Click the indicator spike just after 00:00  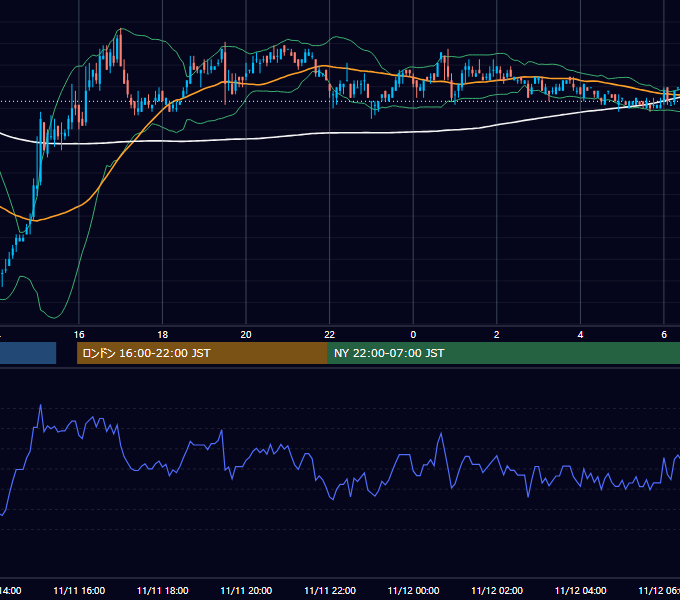point(441,433)
